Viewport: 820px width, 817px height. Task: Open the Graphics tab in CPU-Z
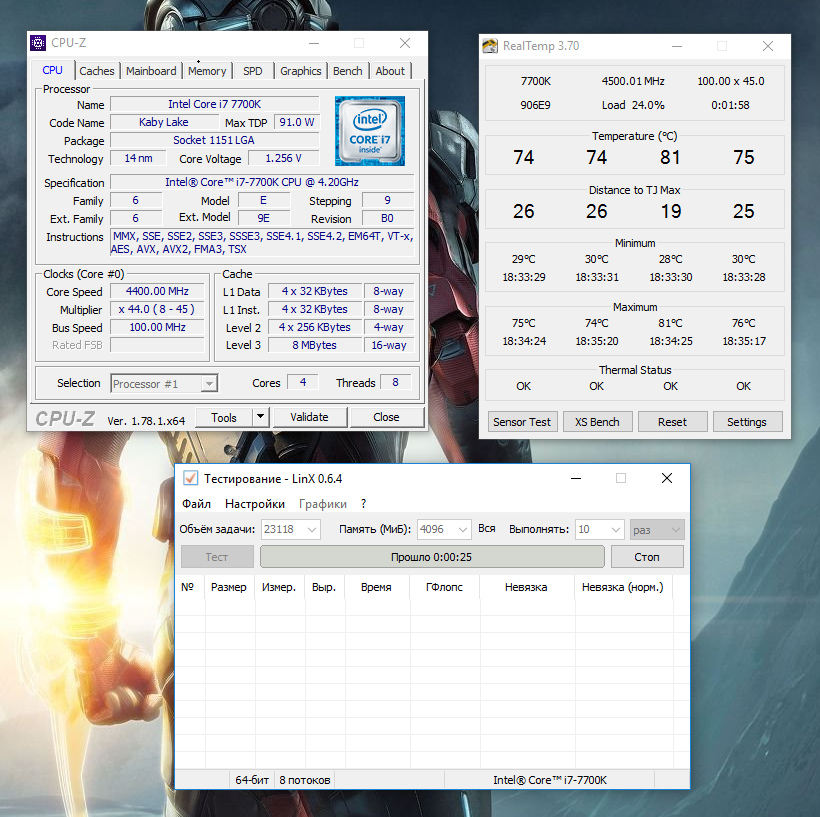[x=301, y=71]
